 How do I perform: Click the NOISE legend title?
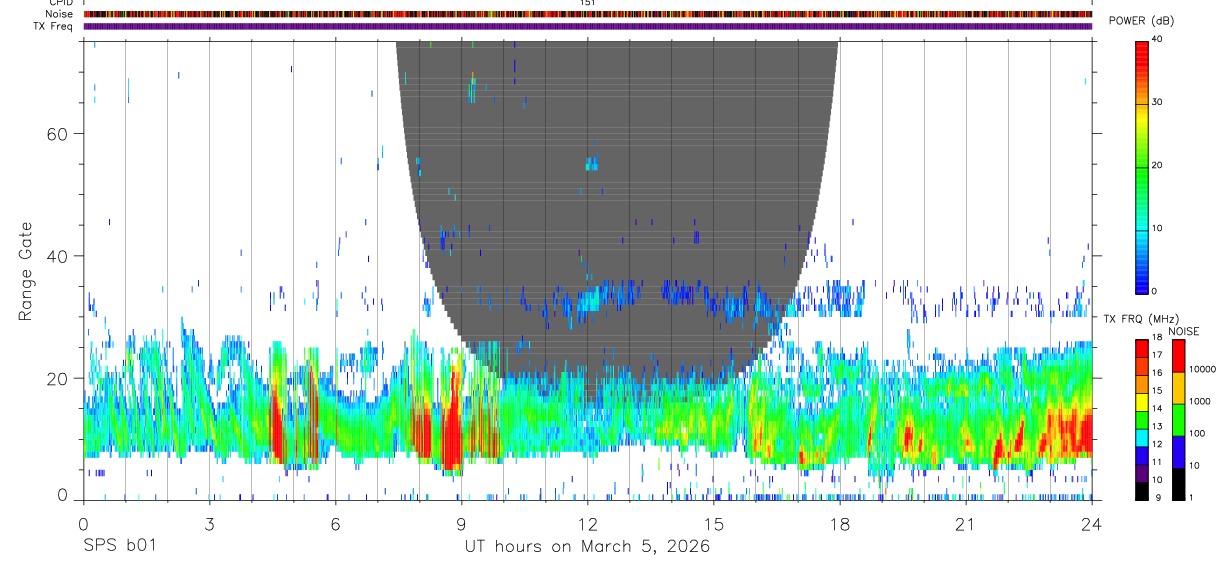[x=1183, y=331]
